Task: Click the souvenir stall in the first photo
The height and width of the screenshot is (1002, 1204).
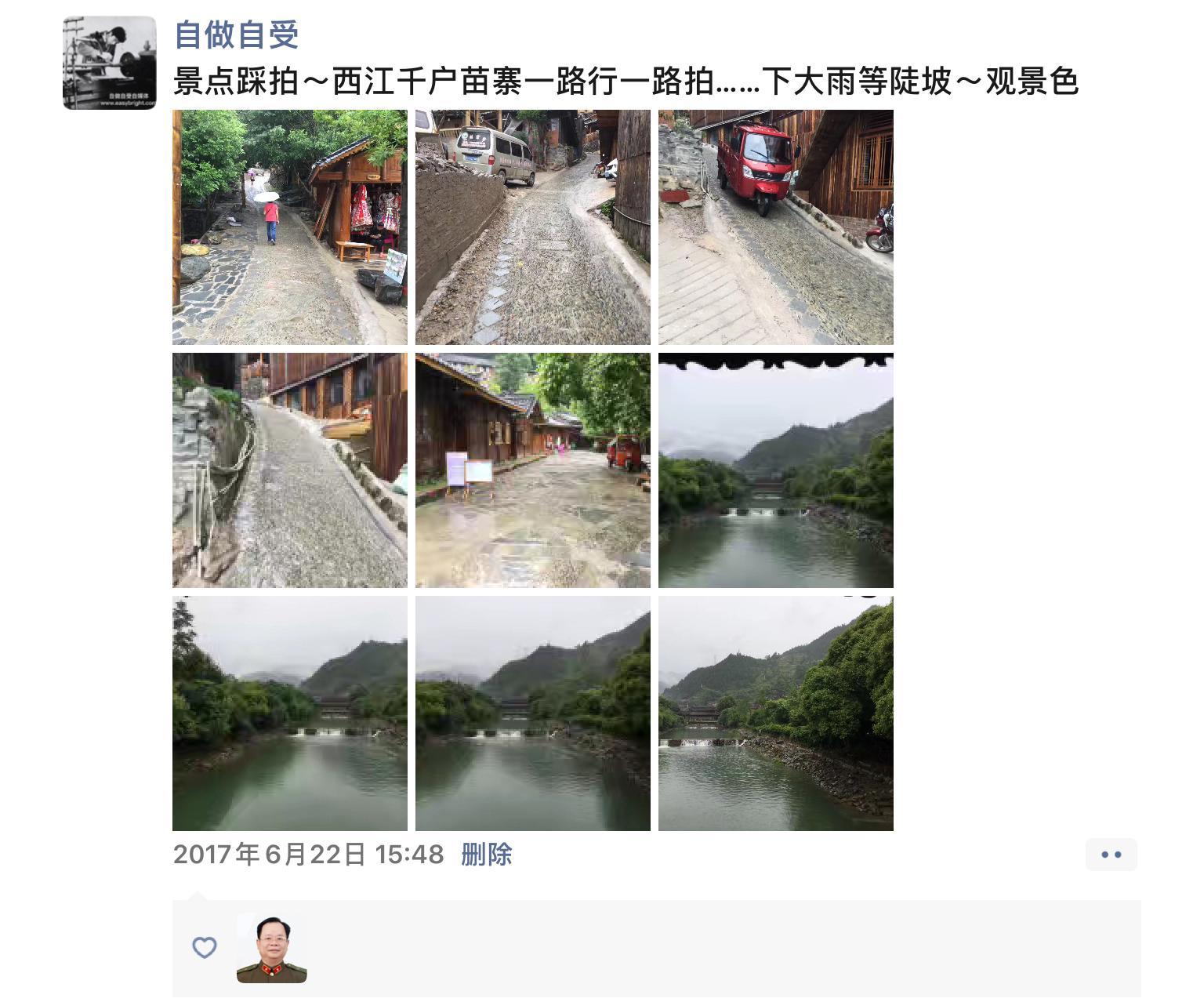Action: (x=361, y=204)
